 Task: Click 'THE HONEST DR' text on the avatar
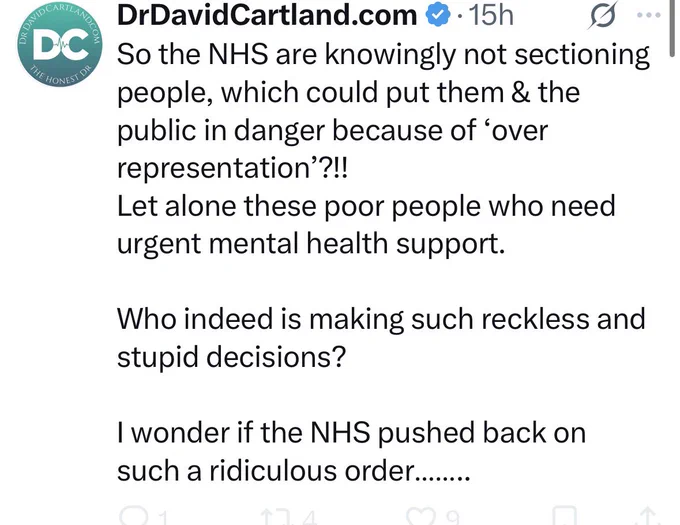(x=59, y=76)
